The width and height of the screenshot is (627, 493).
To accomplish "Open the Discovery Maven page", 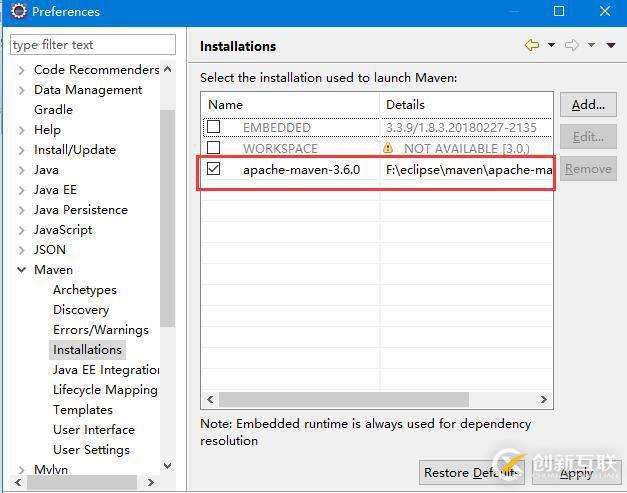I will pyautogui.click(x=81, y=309).
